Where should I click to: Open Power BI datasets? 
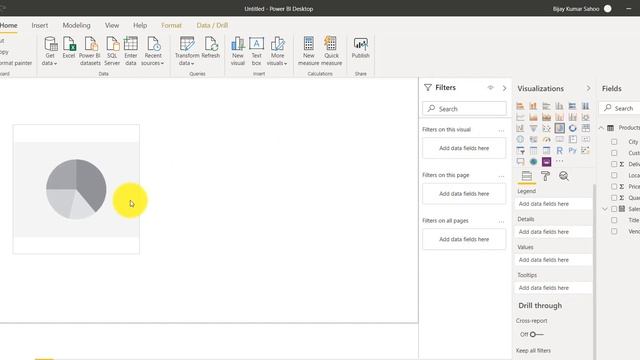pos(90,51)
